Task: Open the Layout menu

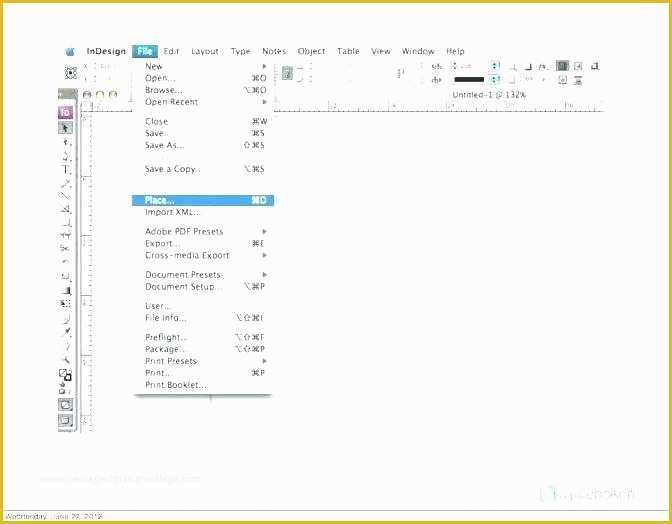Action: point(205,51)
